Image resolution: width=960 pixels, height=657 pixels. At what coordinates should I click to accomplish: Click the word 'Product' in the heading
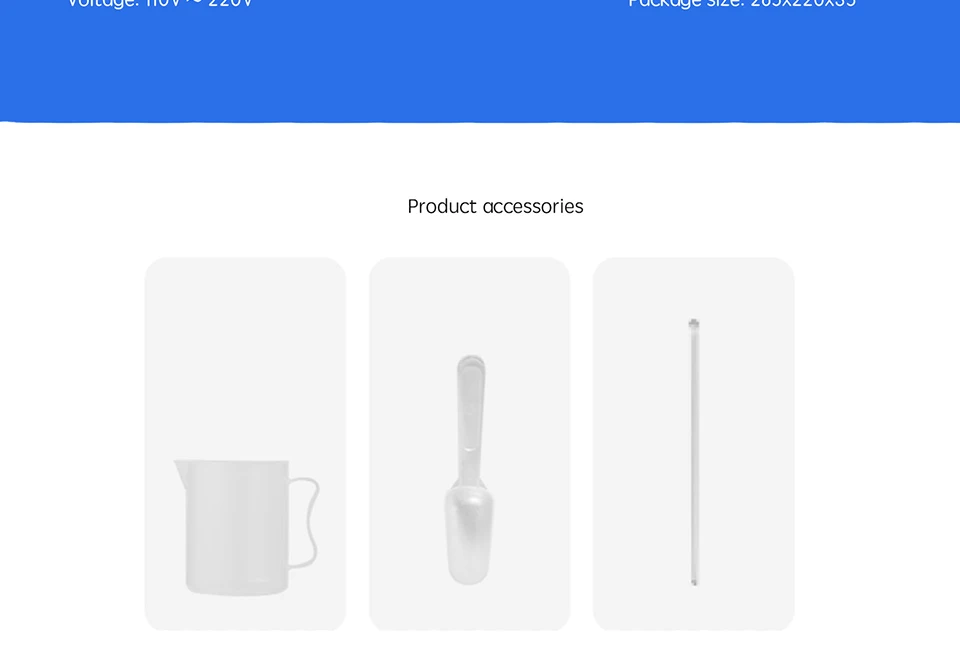[442, 206]
